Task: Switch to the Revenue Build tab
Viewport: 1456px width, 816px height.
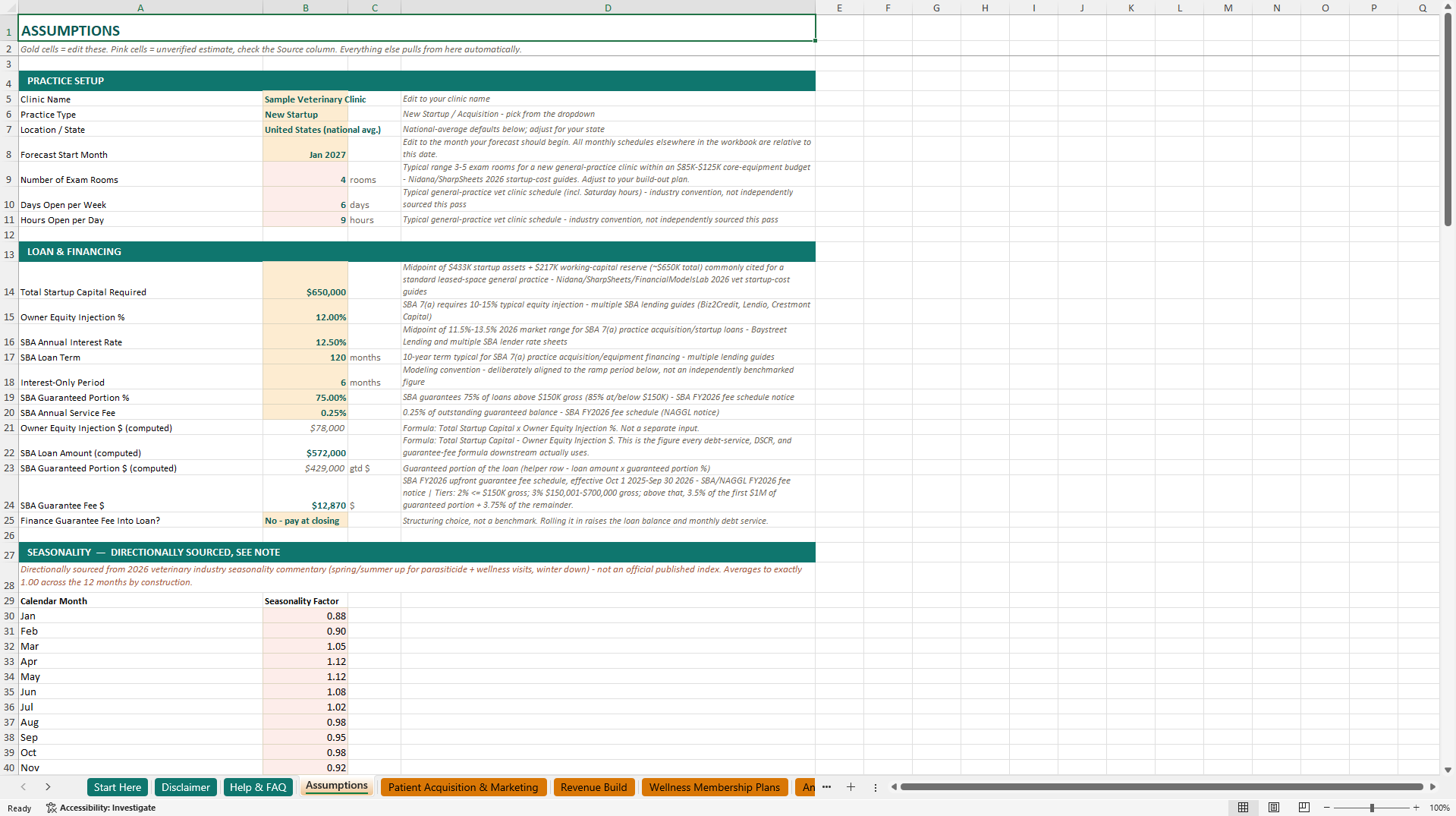Action: [594, 787]
